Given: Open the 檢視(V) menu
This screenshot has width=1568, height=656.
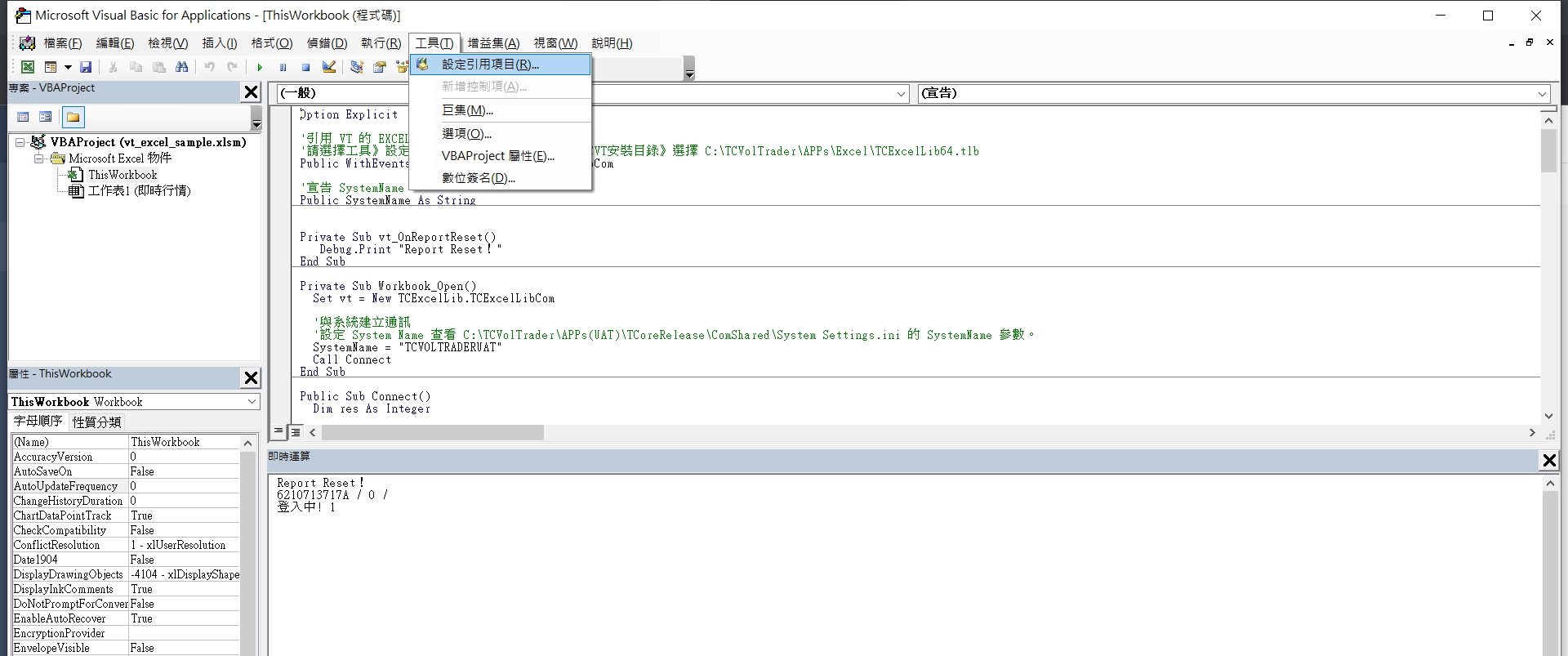Looking at the screenshot, I should coord(168,43).
